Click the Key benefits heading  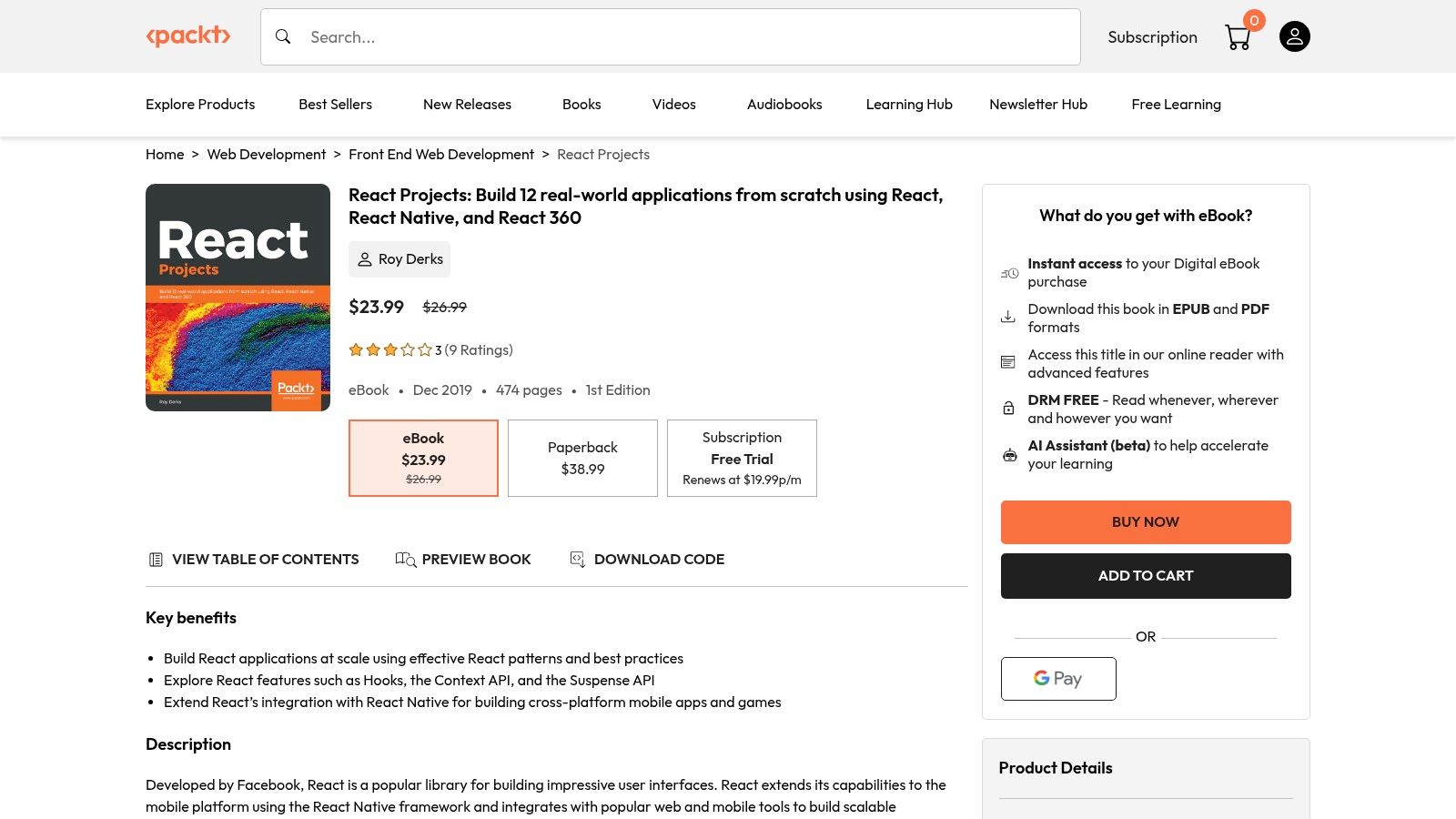[191, 618]
